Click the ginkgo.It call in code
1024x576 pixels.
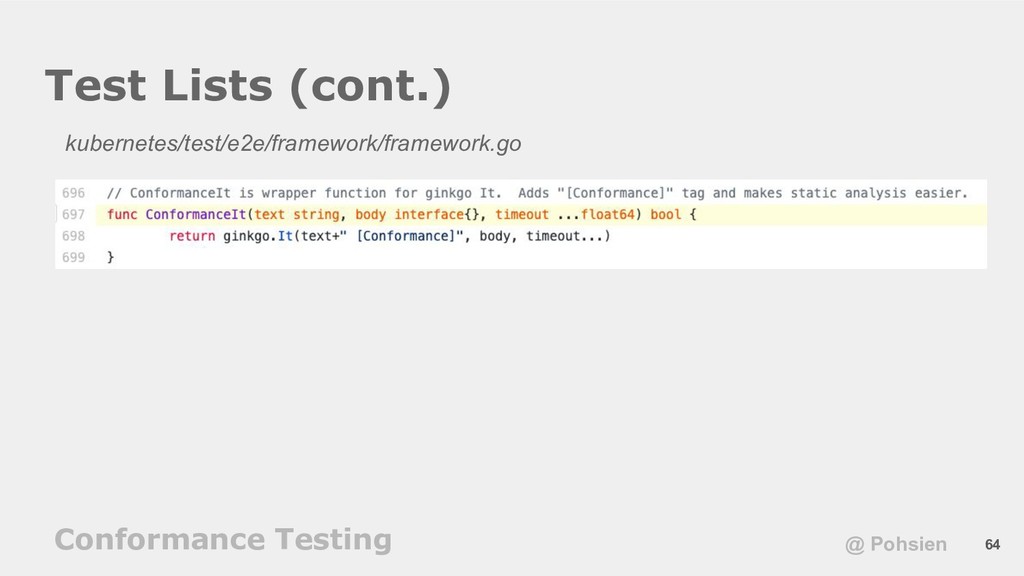coord(258,236)
